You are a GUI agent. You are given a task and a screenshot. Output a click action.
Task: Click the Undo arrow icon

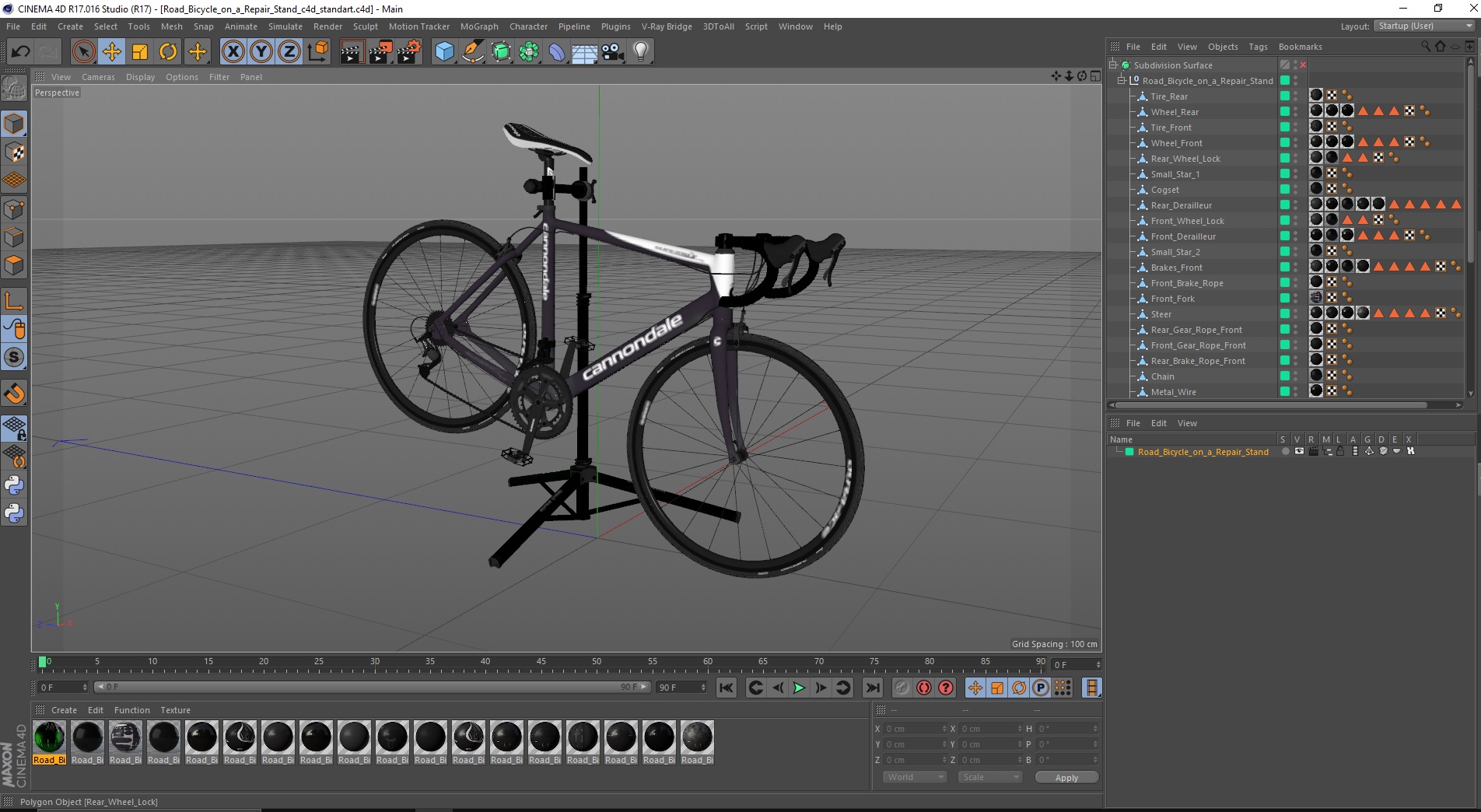tap(21, 52)
